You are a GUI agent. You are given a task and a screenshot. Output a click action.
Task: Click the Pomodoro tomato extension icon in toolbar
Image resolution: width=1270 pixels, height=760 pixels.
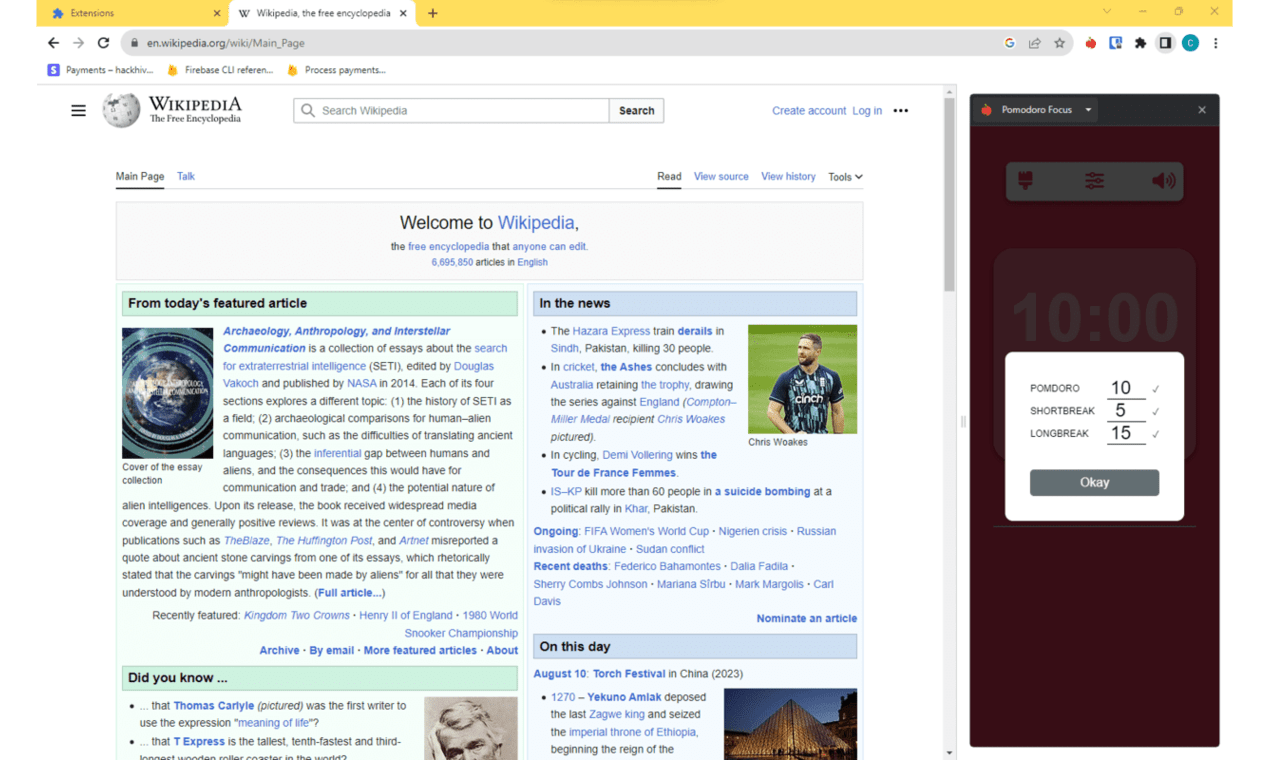pyautogui.click(x=1090, y=43)
